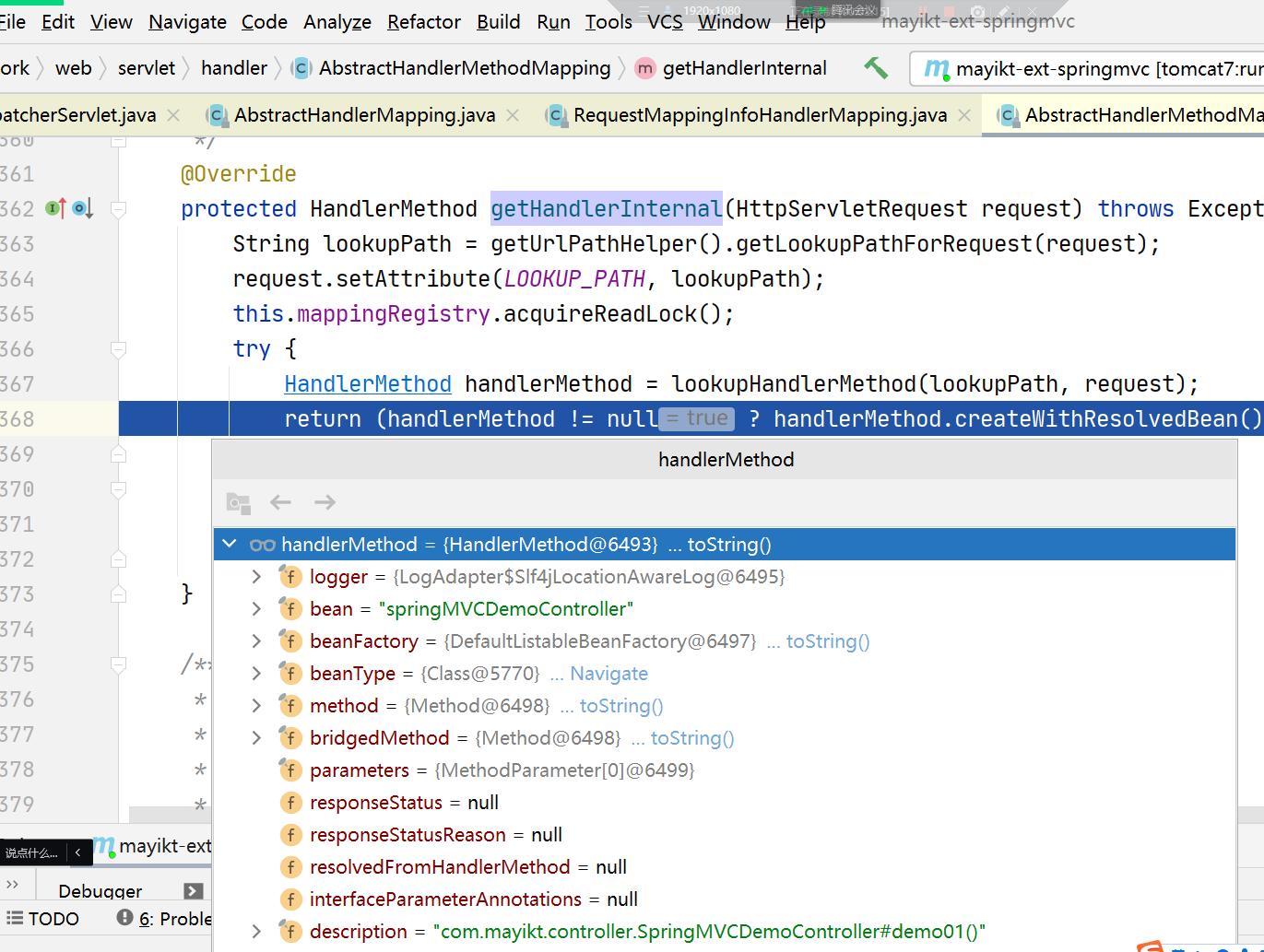1264x952 pixels.
Task: Expand the logger field node
Action: coord(257,577)
